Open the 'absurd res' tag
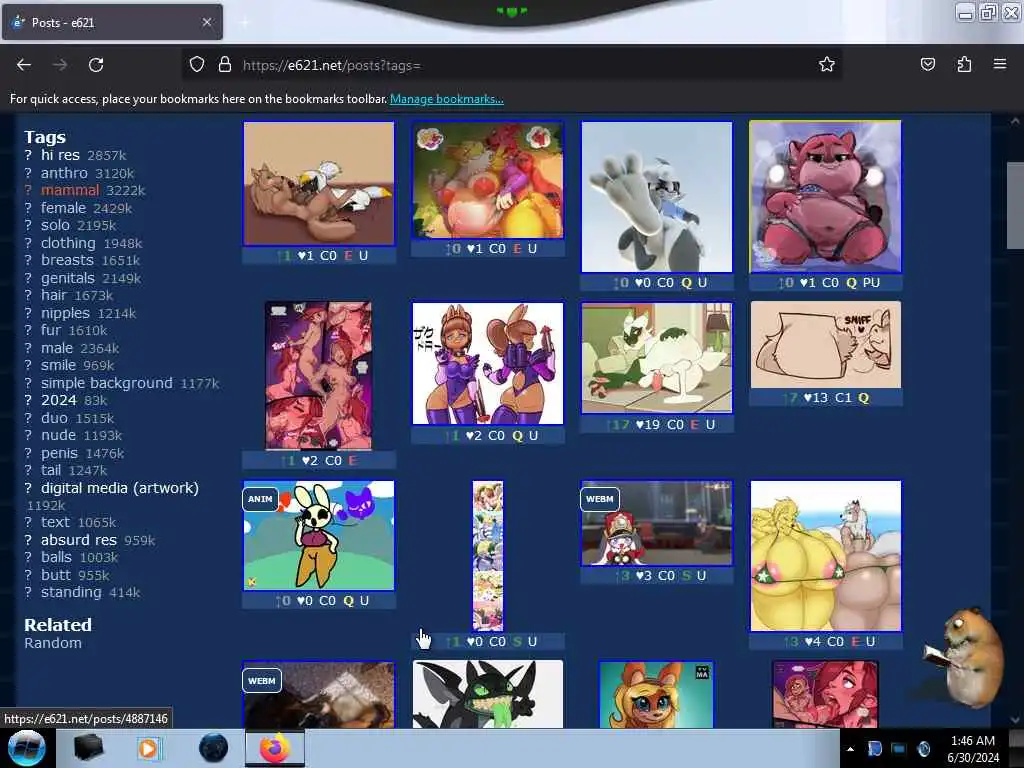1024x768 pixels. coord(78,540)
